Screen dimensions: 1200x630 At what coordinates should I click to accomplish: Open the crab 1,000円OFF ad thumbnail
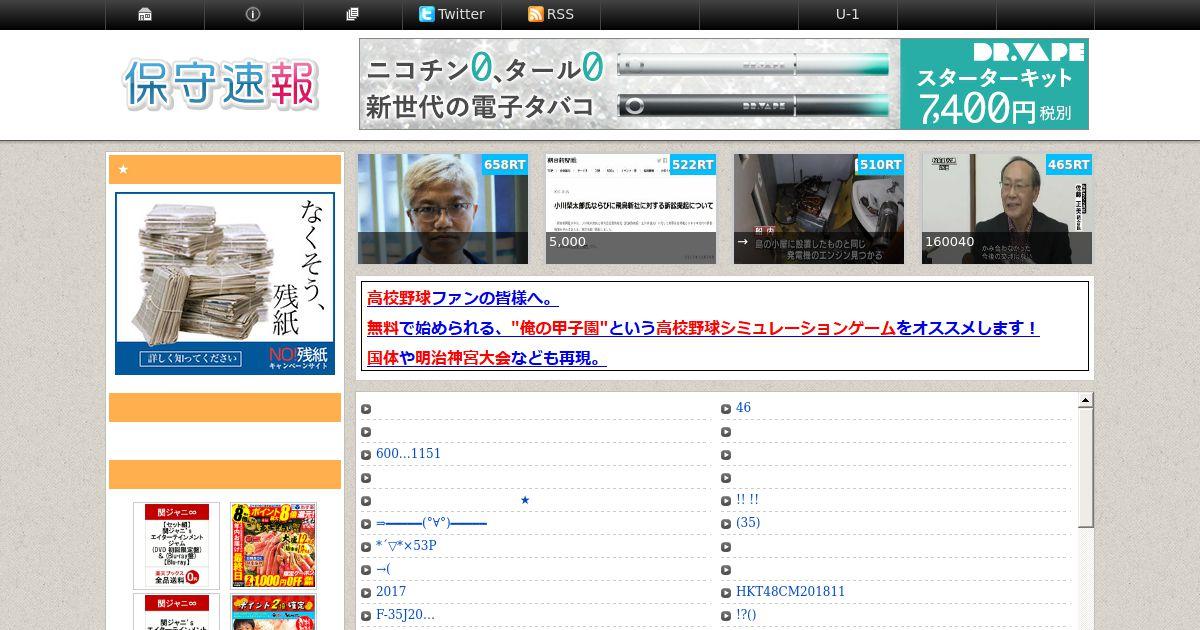click(273, 546)
